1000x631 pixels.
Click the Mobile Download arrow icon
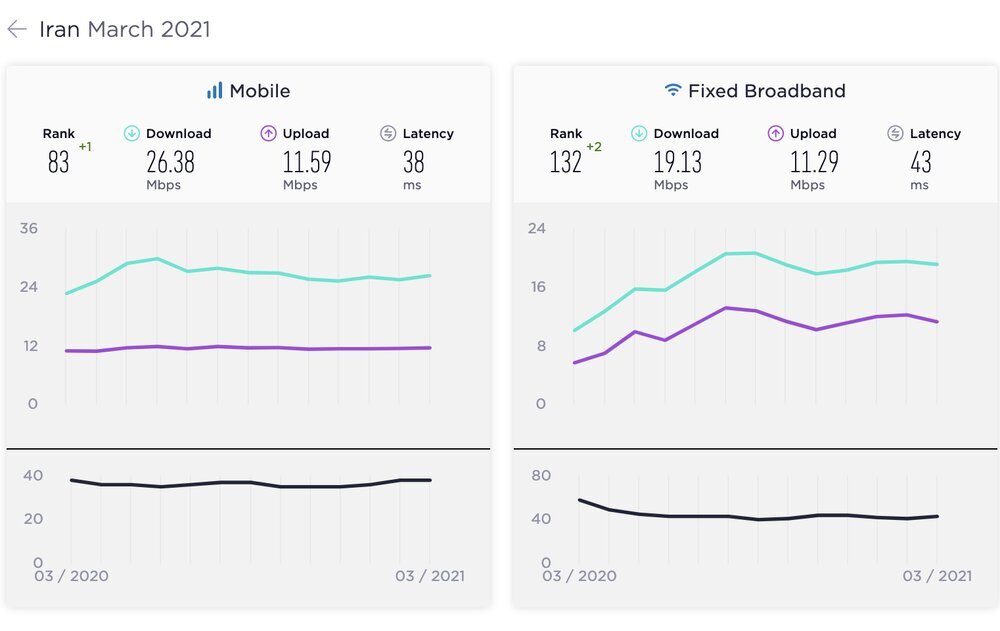pyautogui.click(x=132, y=133)
